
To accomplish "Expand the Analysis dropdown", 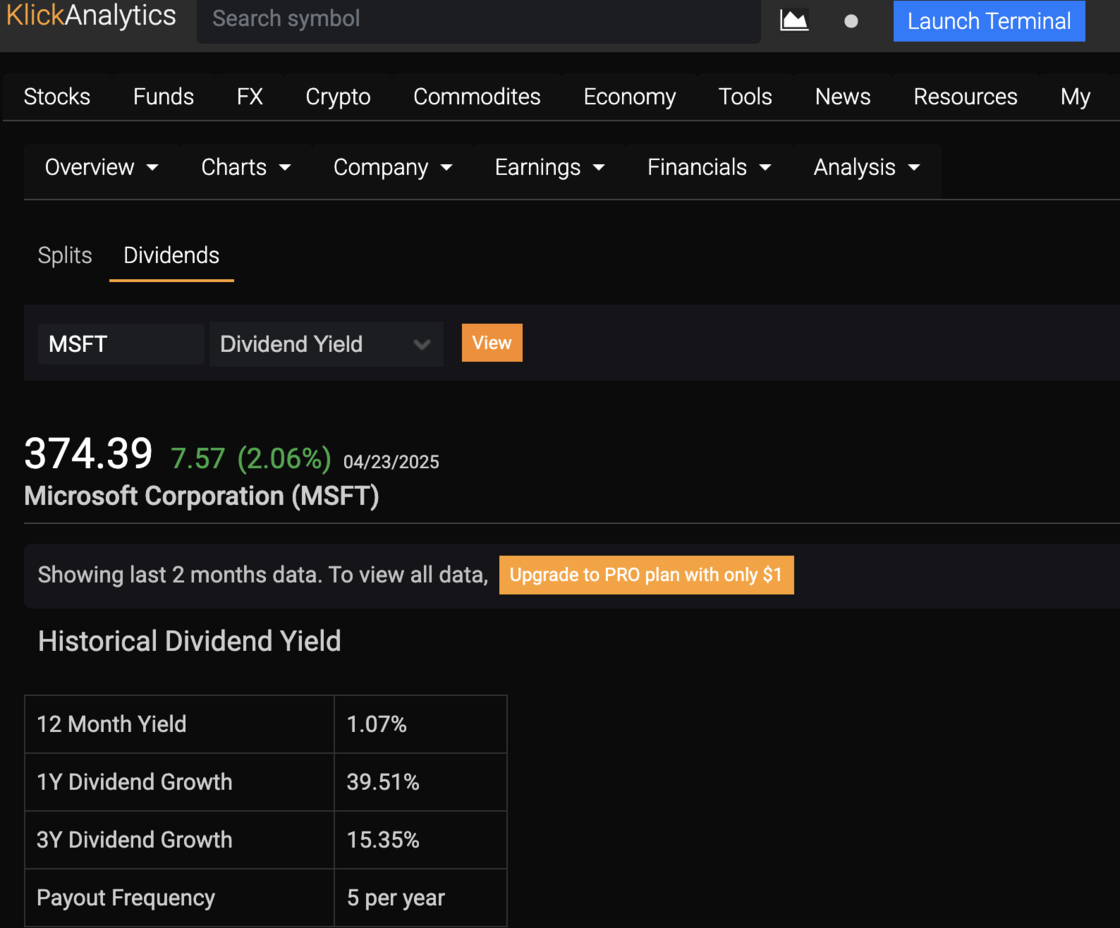I will pos(866,167).
